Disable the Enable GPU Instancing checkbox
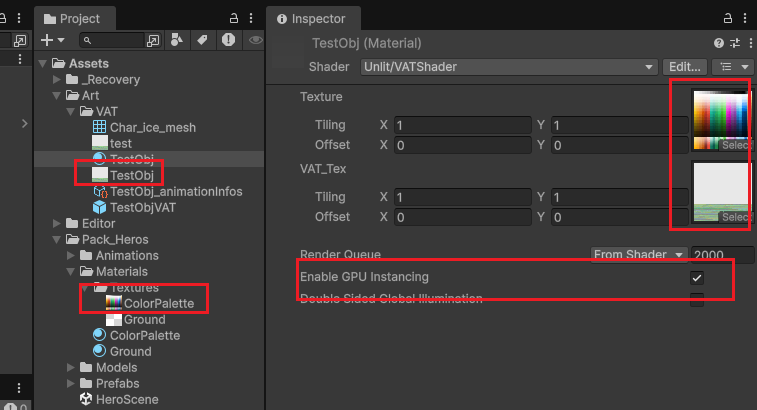The height and width of the screenshot is (410, 757). click(x=697, y=277)
